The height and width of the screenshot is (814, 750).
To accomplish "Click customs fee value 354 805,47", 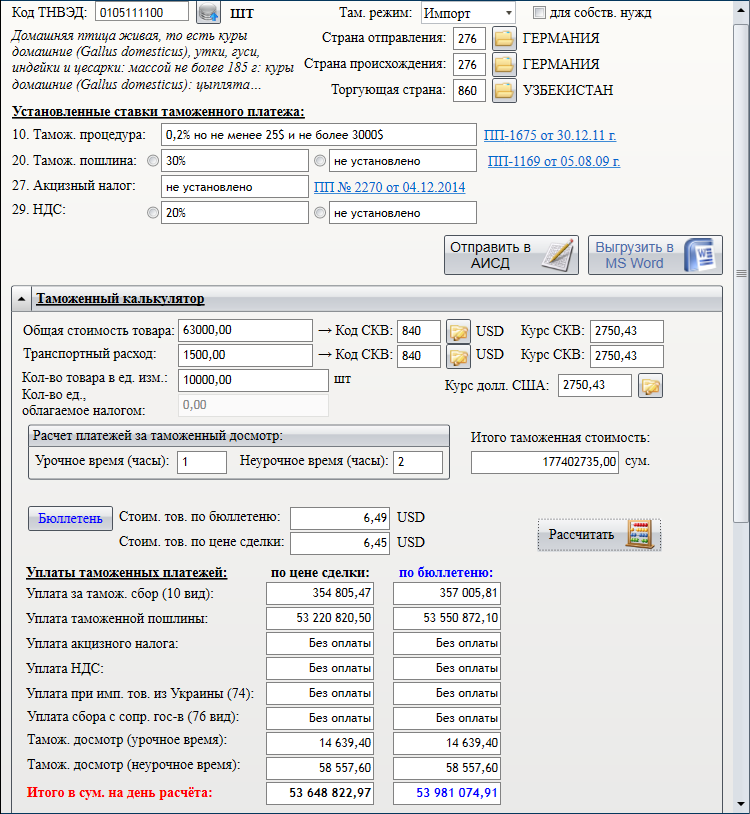I will tap(320, 593).
